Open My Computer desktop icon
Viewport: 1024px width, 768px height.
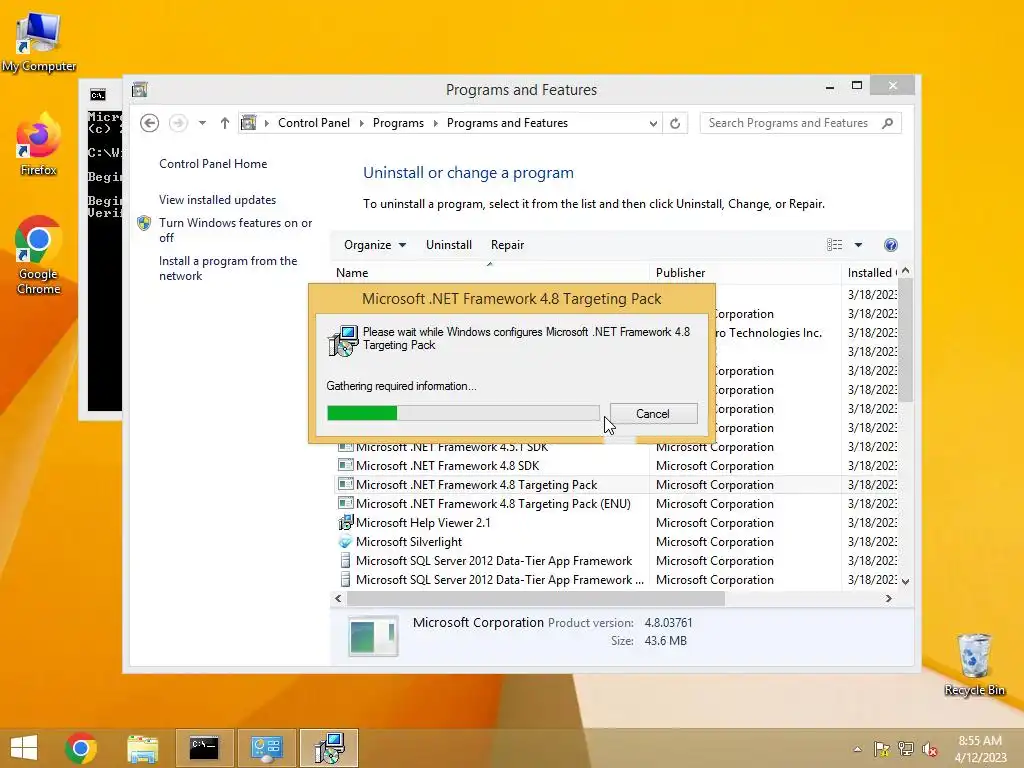click(38, 42)
